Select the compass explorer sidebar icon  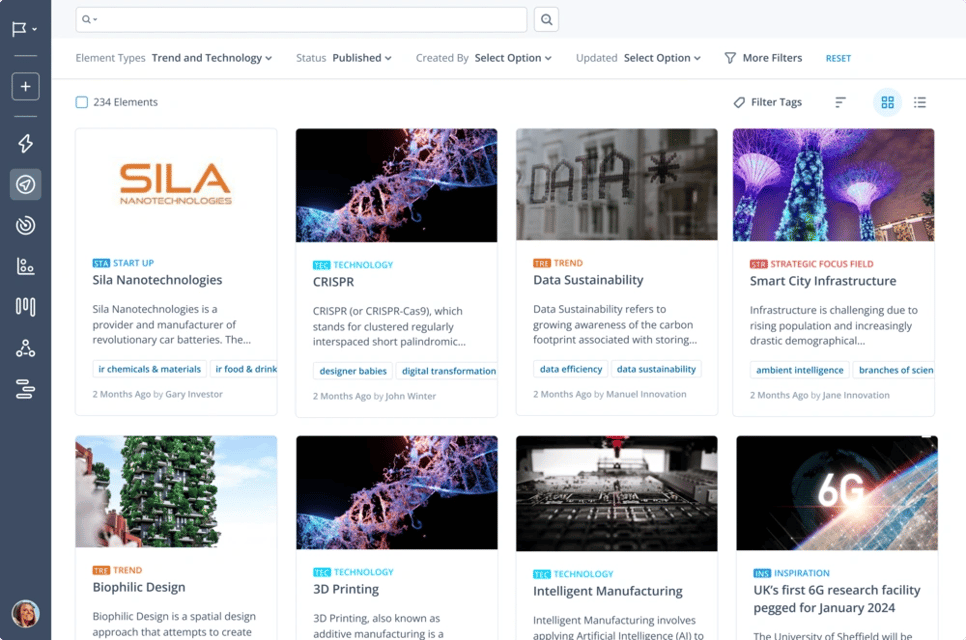(26, 185)
